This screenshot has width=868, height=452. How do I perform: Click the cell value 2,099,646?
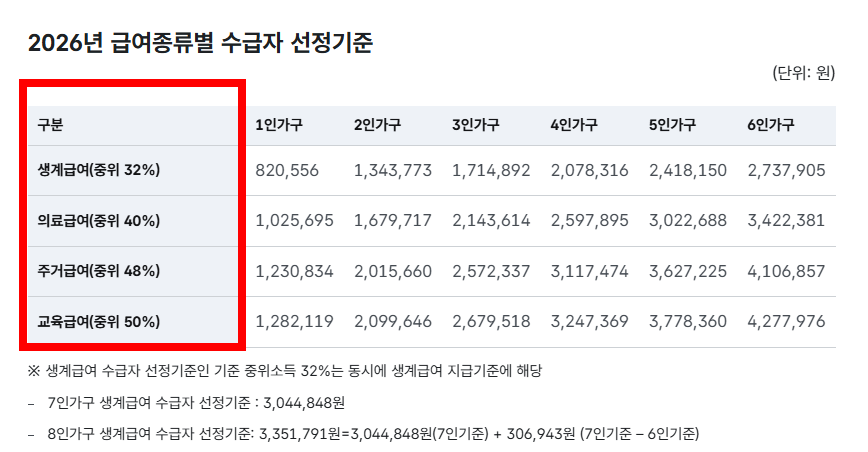tap(392, 321)
